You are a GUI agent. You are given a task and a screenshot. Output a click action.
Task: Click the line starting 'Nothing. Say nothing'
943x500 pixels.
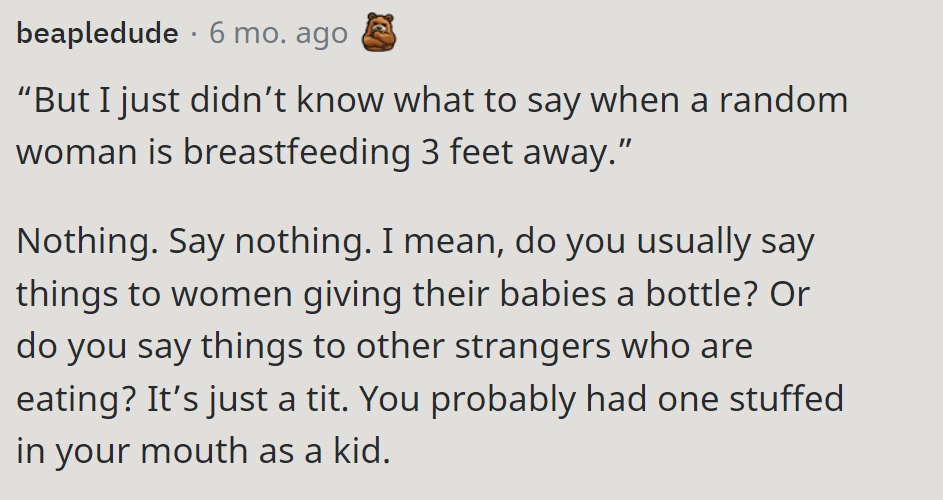coord(416,242)
